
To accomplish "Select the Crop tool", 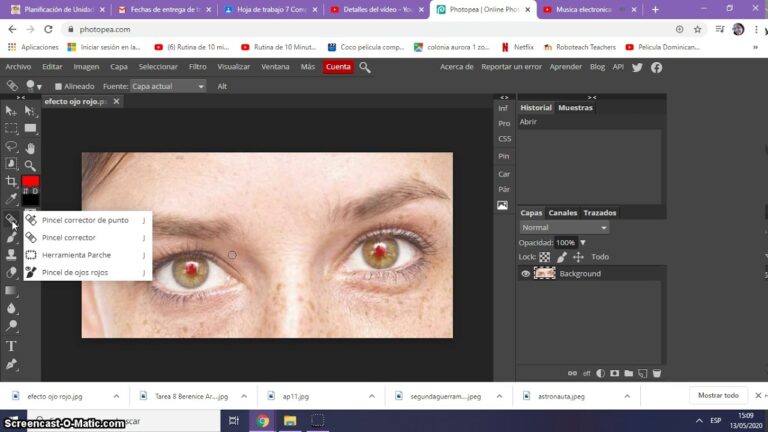I will coord(11,182).
